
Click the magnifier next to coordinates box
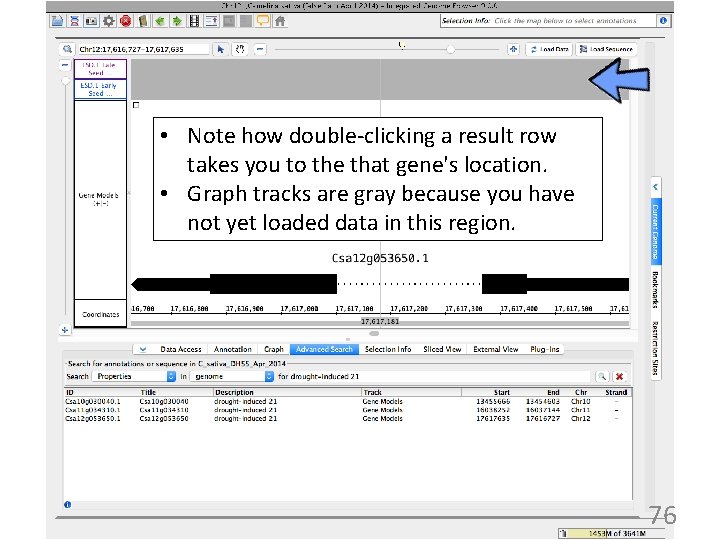(67, 49)
